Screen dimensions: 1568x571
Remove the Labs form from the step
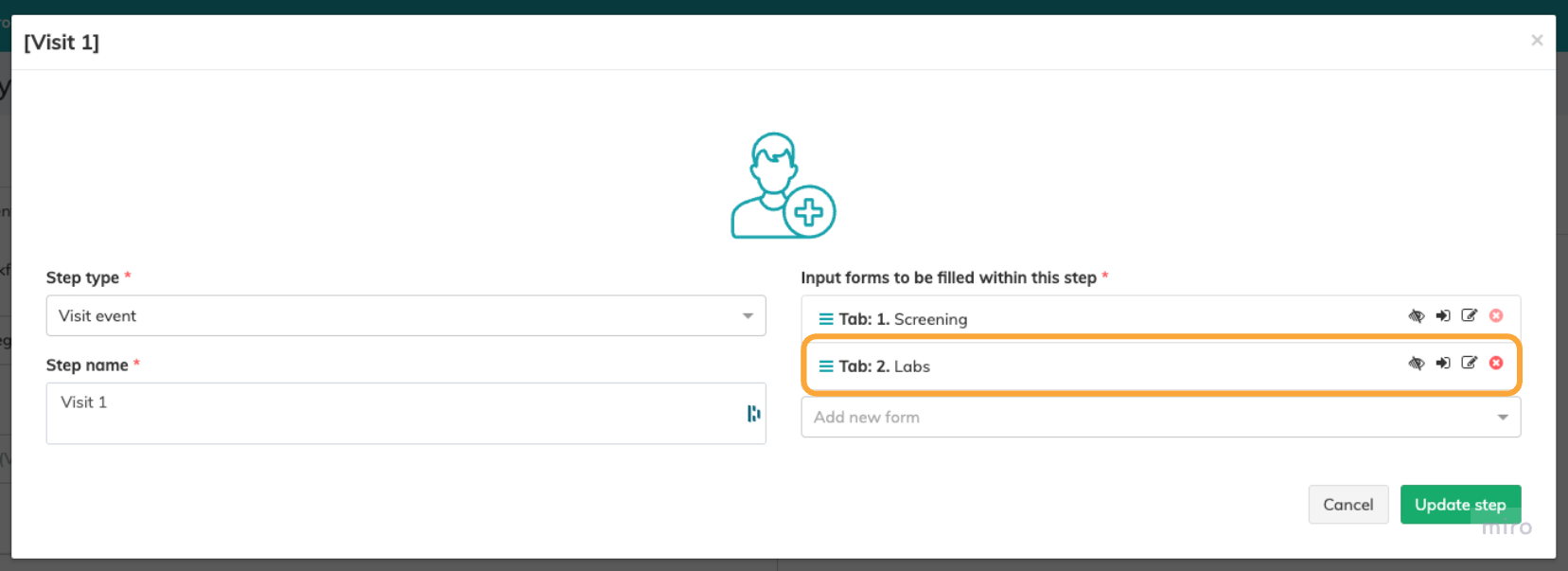pyautogui.click(x=1496, y=364)
